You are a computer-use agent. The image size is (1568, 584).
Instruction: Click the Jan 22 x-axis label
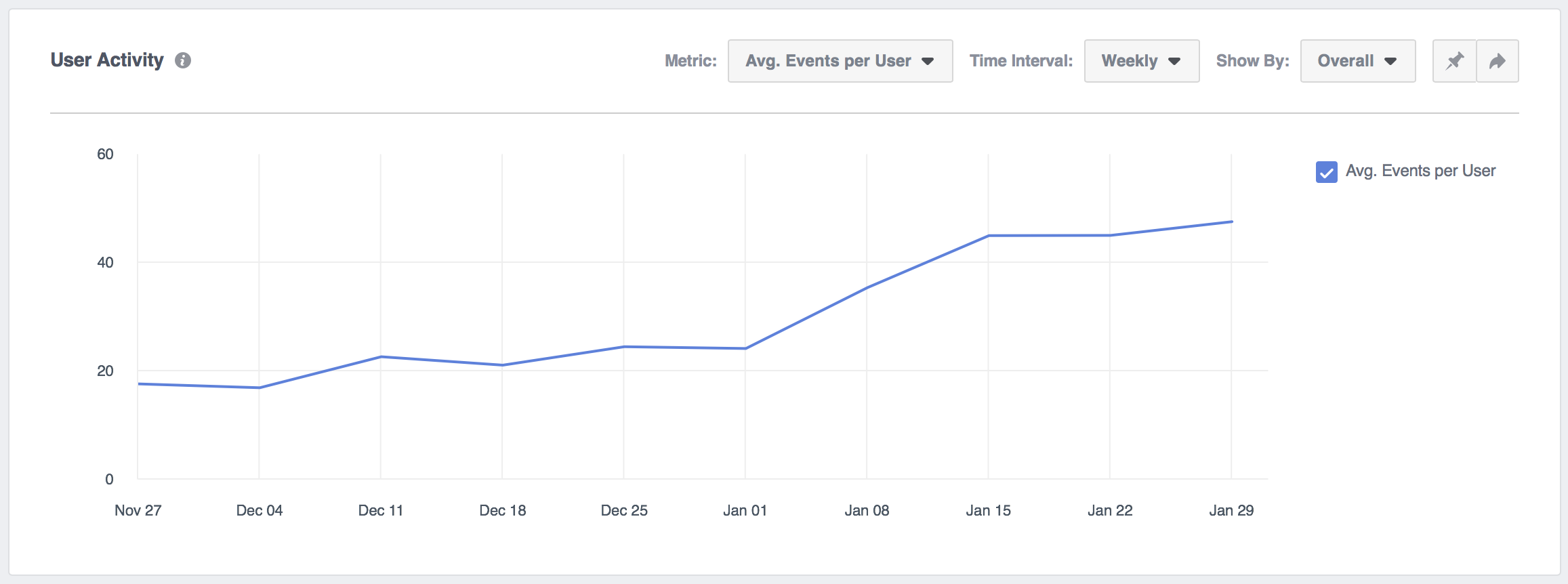coord(1110,510)
